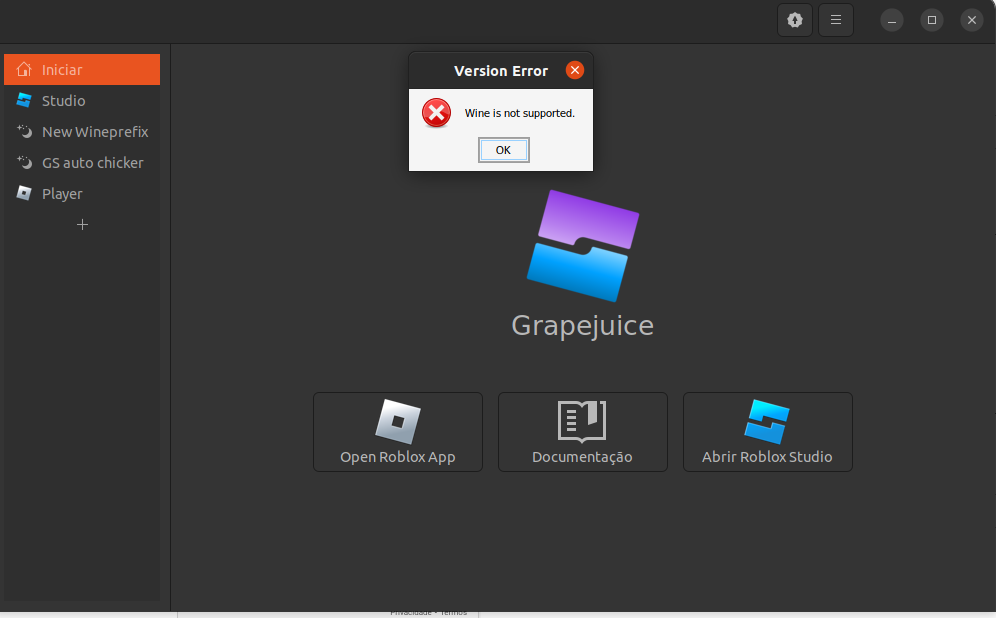Viewport: 996px width, 618px height.
Task: Close the Version Error dialog with red X
Action: pos(574,70)
